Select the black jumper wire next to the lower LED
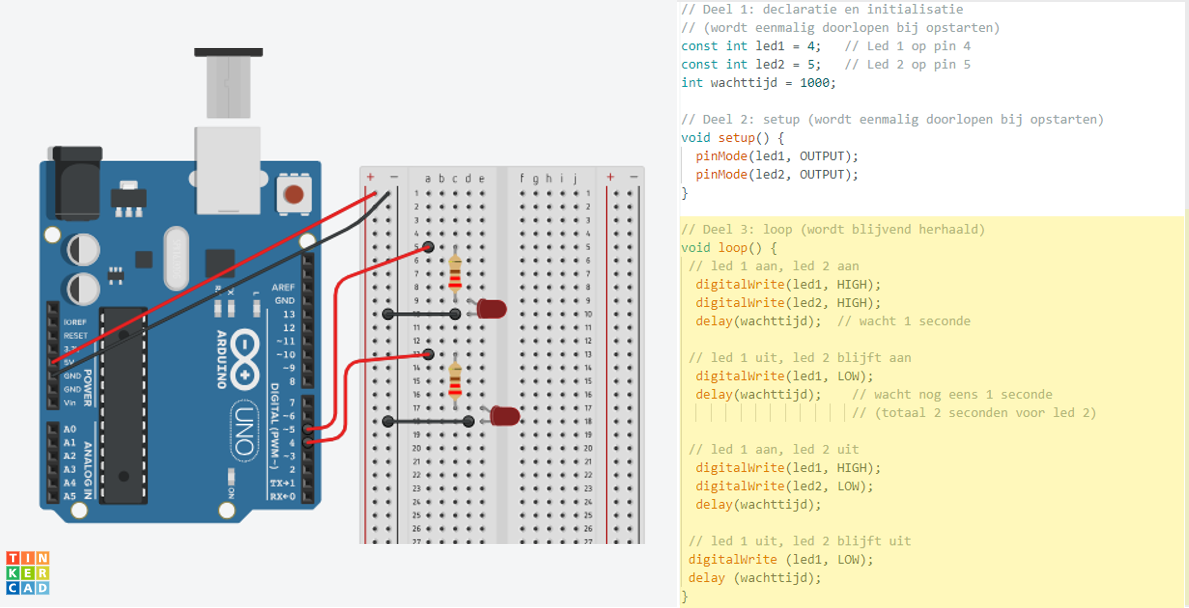This screenshot has width=1189, height=608. click(428, 422)
